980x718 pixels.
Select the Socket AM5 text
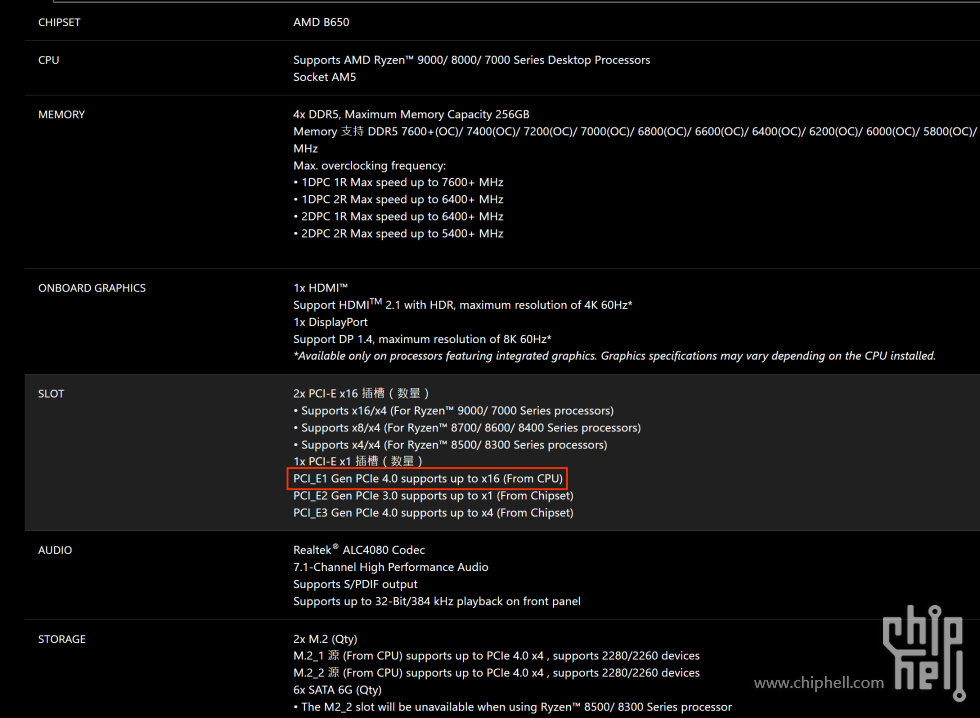coord(324,77)
